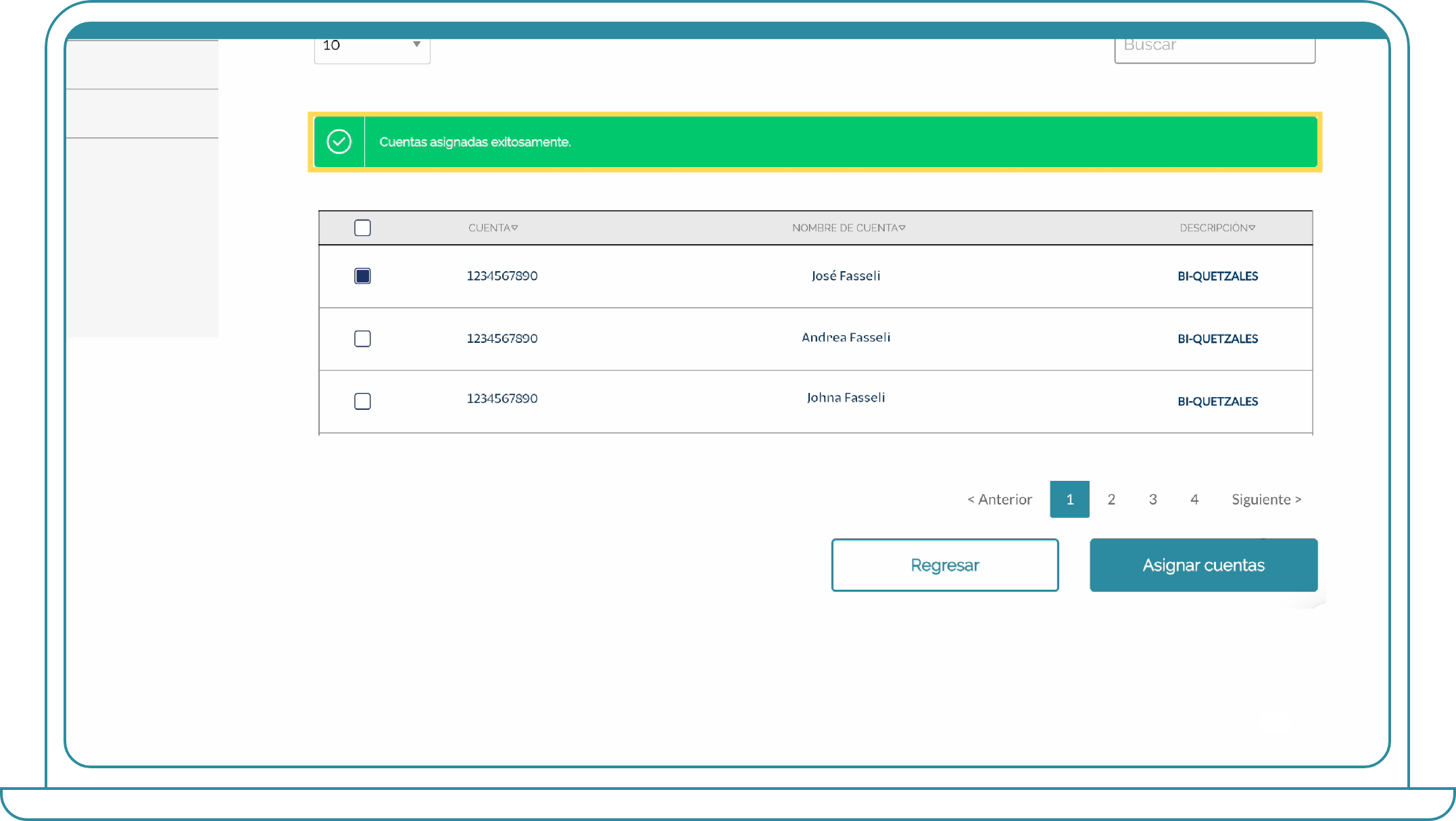1456x821 pixels.
Task: Click BI-QUETZALES in Andrea Fasseli row
Action: tap(1218, 339)
